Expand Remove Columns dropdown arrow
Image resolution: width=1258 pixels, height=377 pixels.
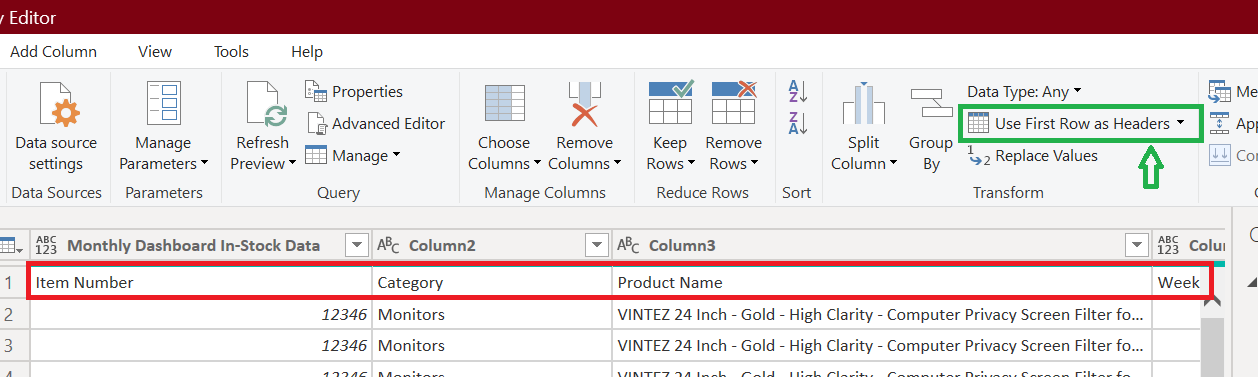[617, 164]
